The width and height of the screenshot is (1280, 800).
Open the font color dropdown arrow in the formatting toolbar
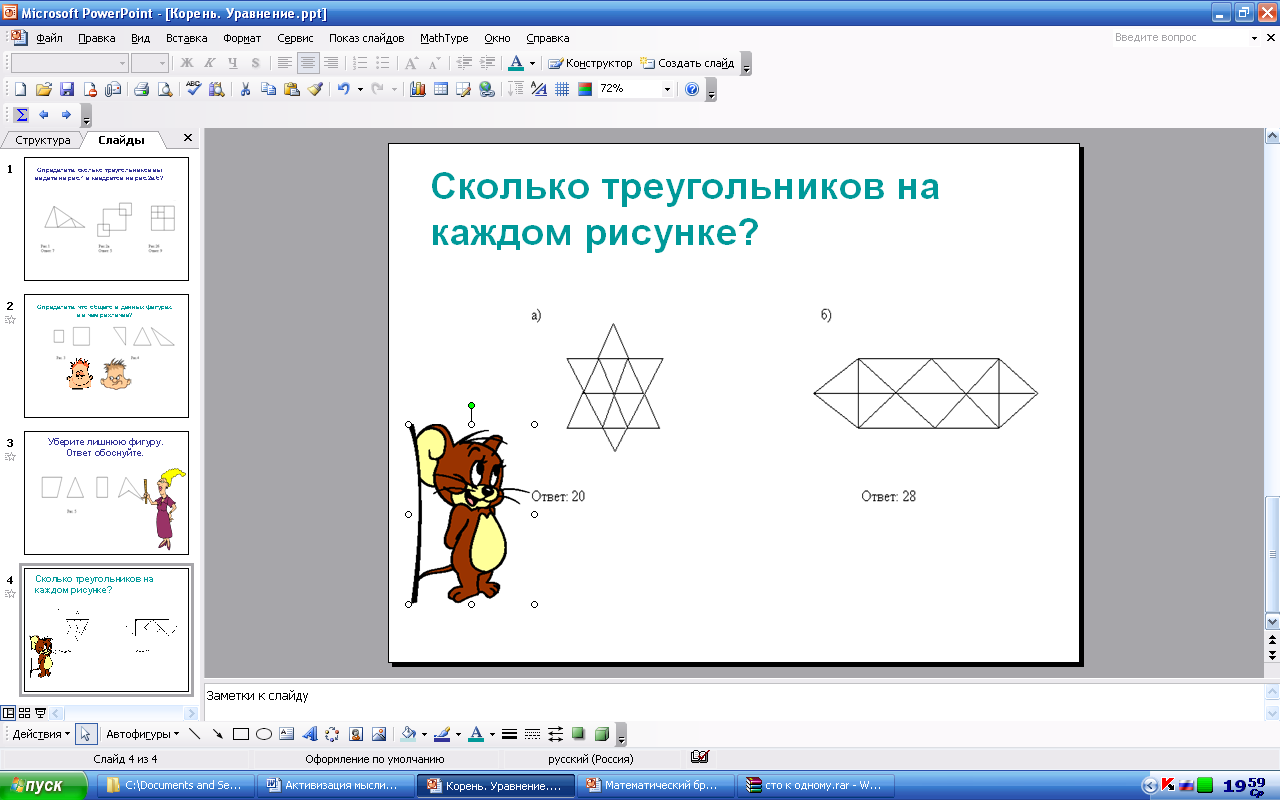pyautogui.click(x=532, y=63)
